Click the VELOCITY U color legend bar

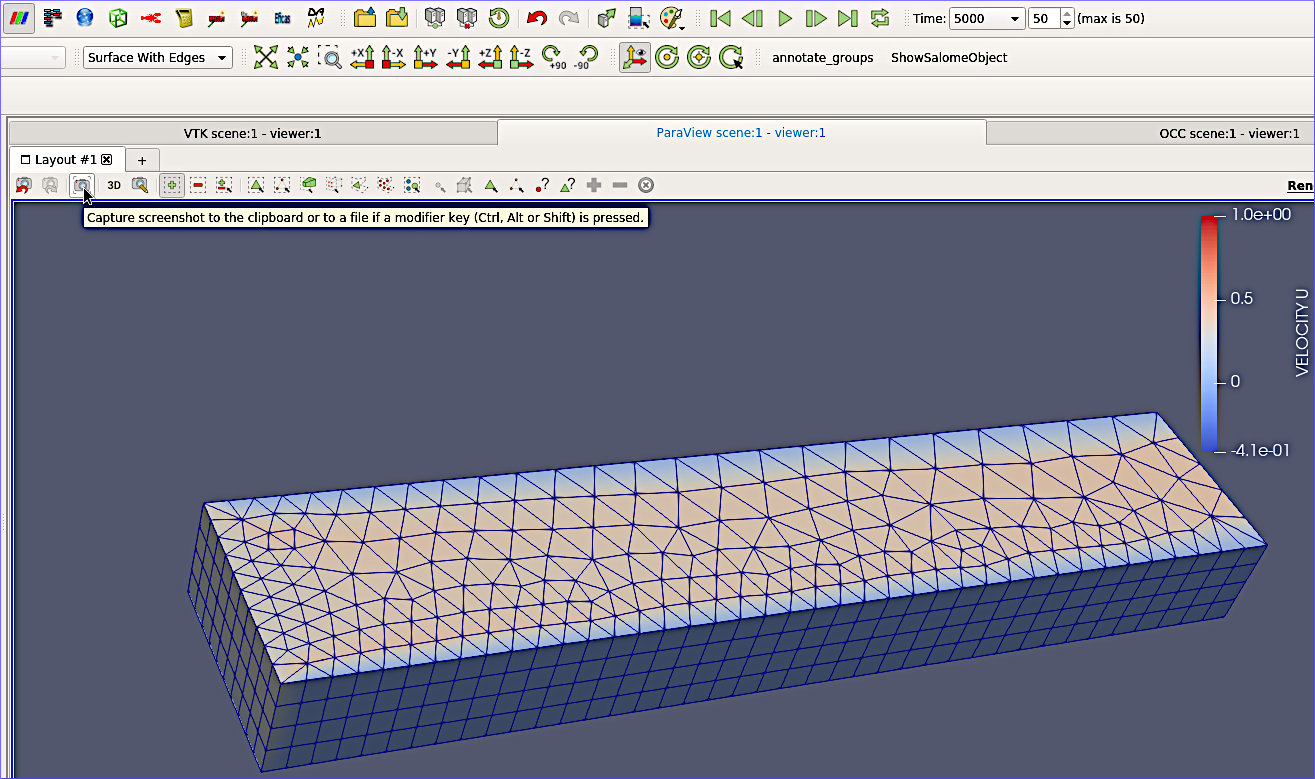(1209, 333)
